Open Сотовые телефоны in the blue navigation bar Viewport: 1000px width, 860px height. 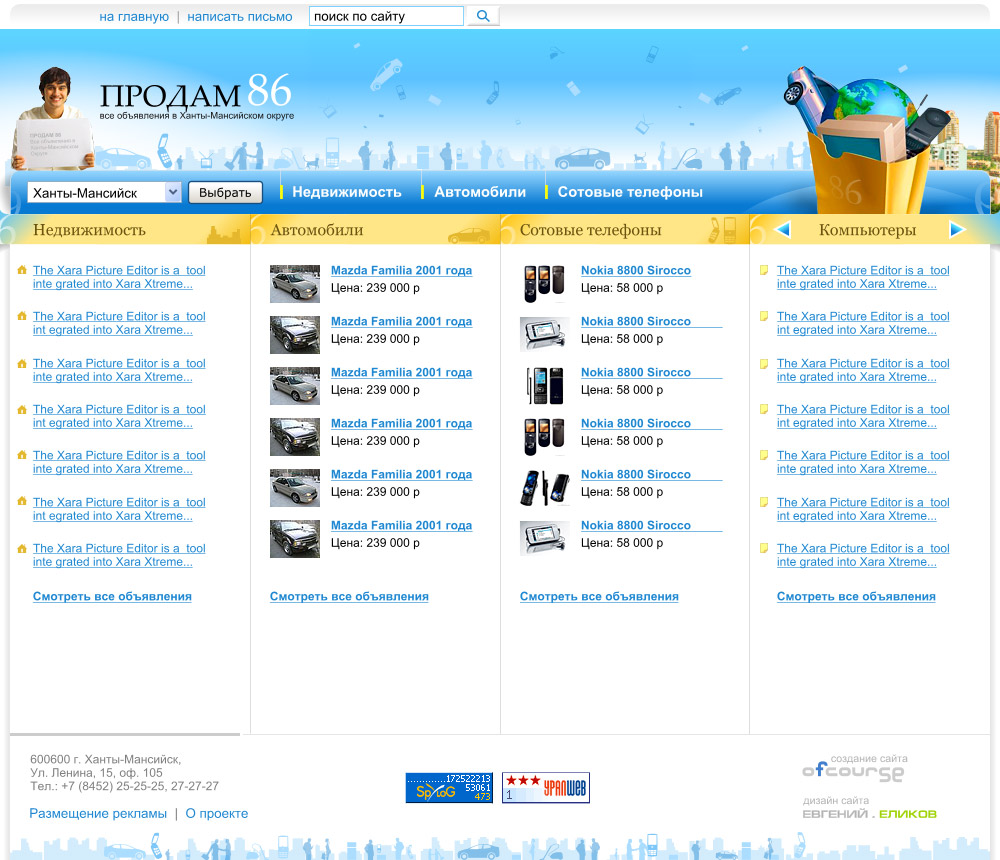pos(630,192)
